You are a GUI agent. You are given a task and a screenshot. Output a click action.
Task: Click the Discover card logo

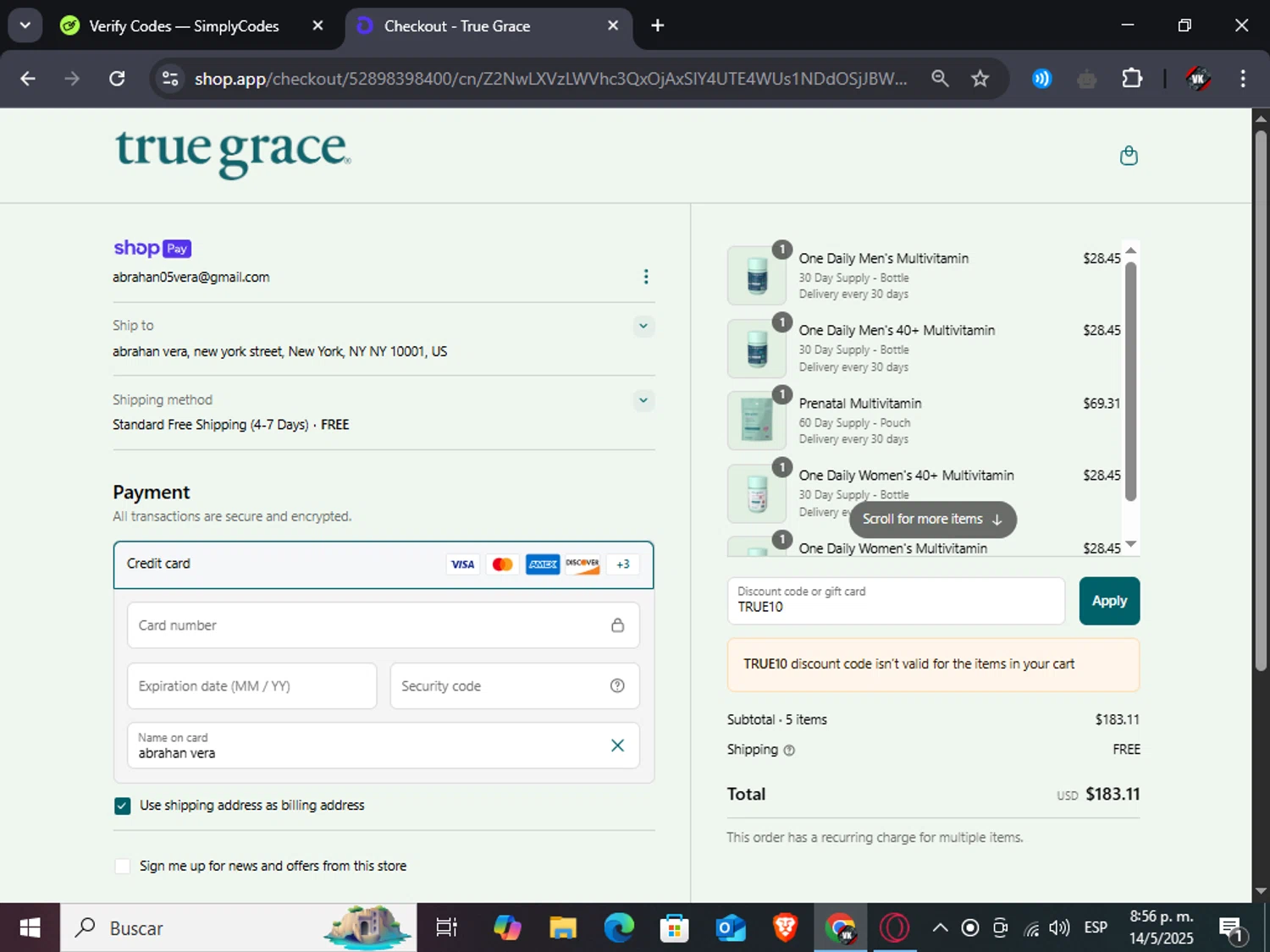point(583,564)
